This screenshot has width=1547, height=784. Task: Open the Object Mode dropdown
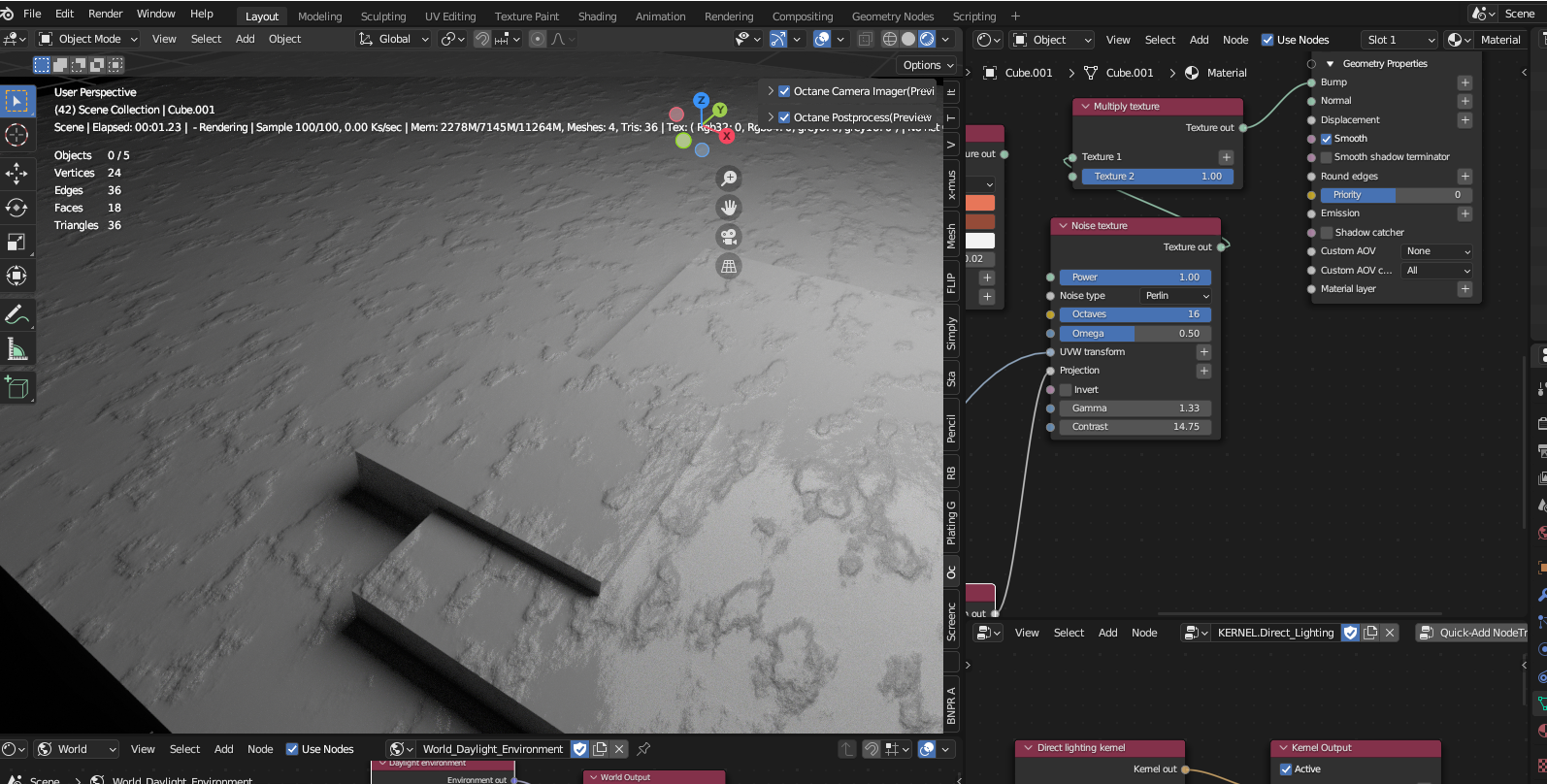(x=88, y=39)
